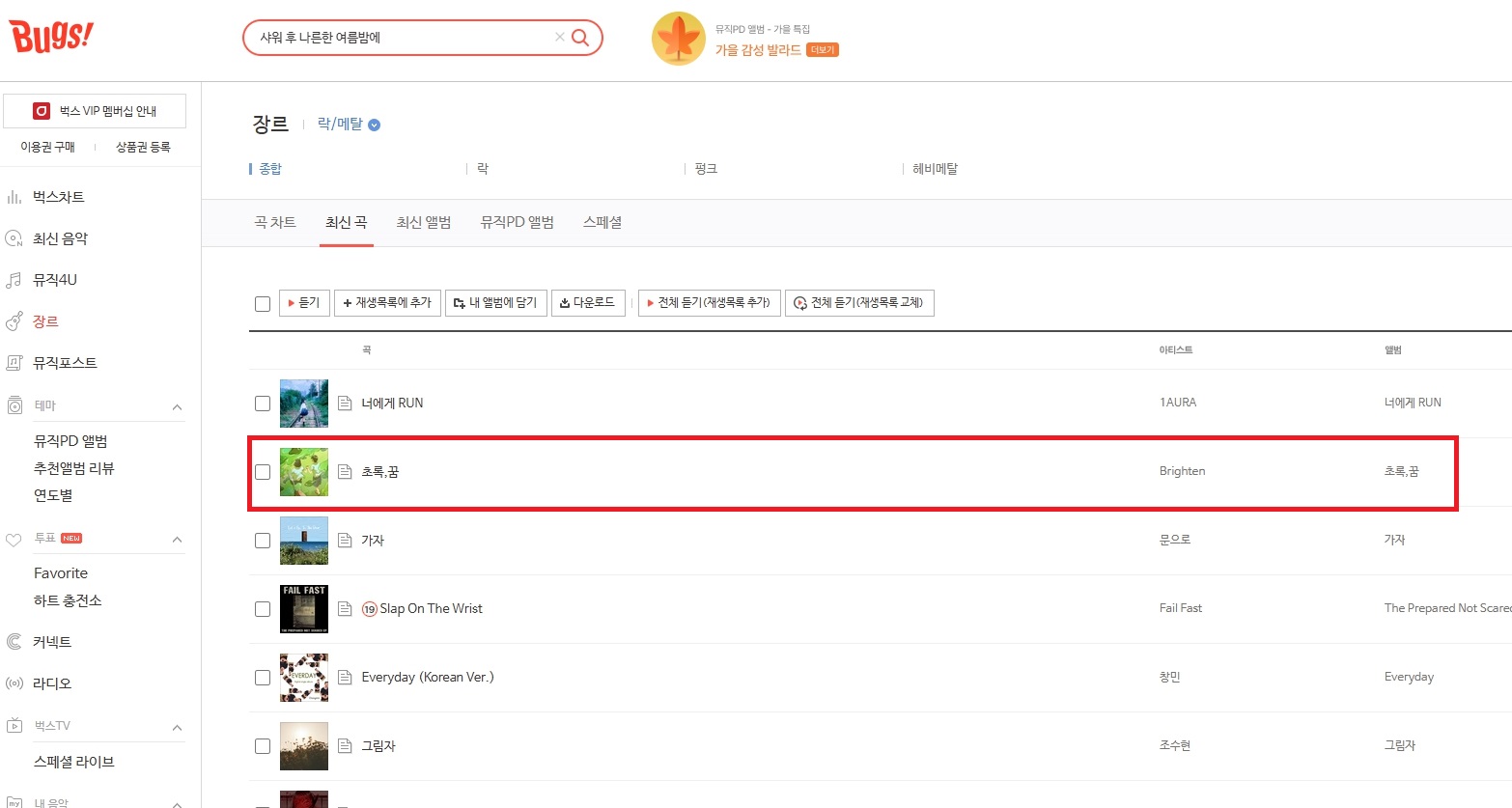The height and width of the screenshot is (808, 1512).
Task: Click the lyrics icon for 초록,꿈
Action: pos(345,472)
